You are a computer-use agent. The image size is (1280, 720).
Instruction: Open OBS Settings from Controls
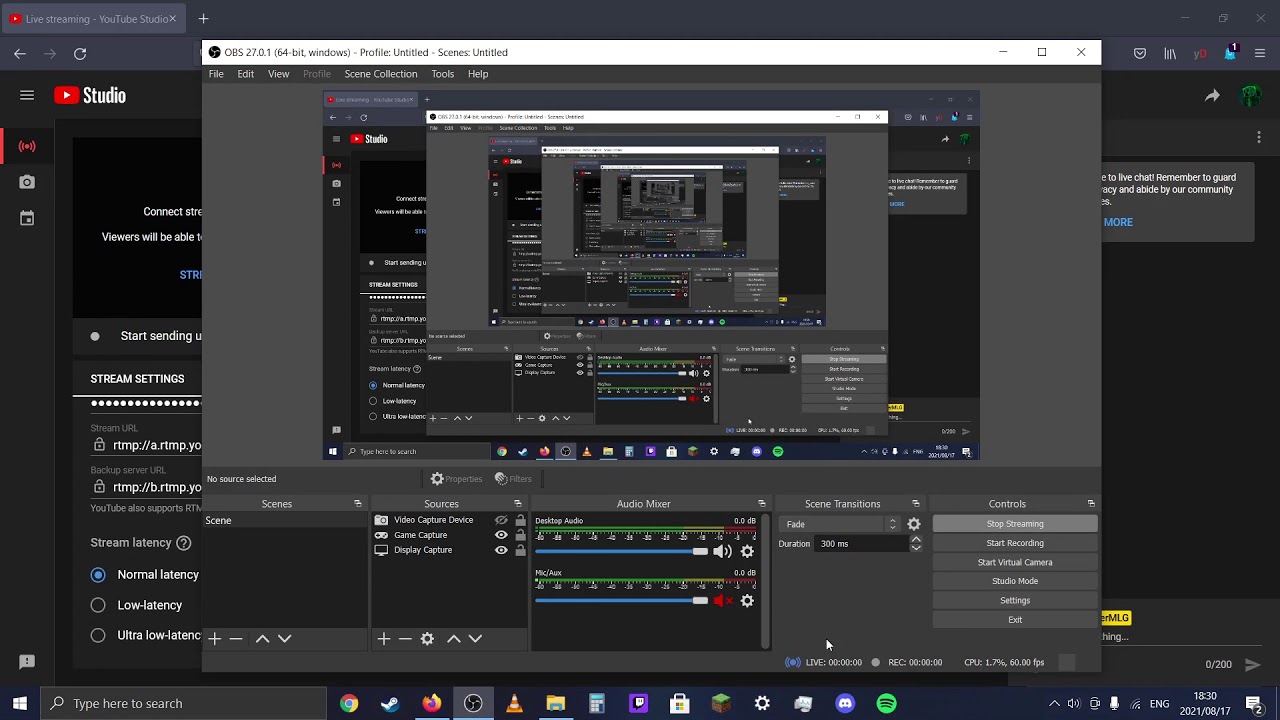pyautogui.click(x=1015, y=600)
